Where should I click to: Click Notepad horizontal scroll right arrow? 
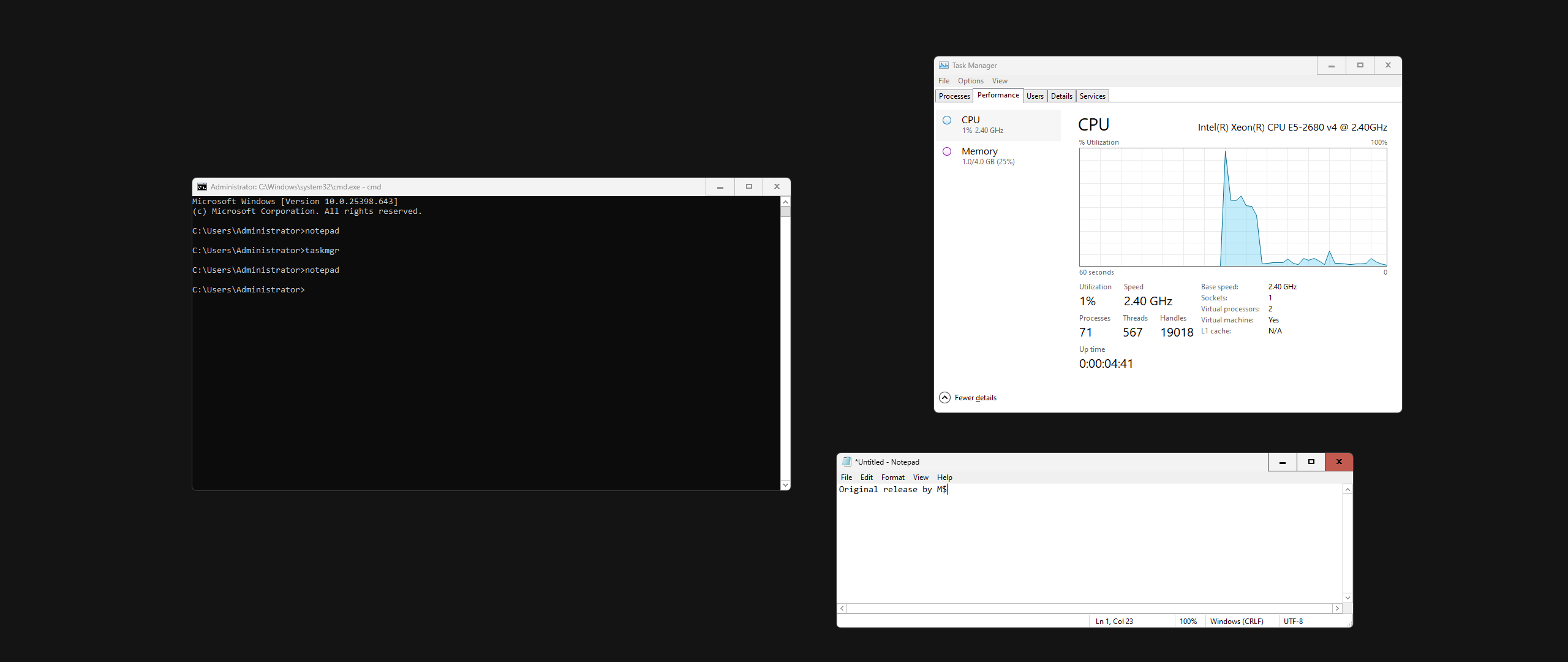(x=1337, y=608)
